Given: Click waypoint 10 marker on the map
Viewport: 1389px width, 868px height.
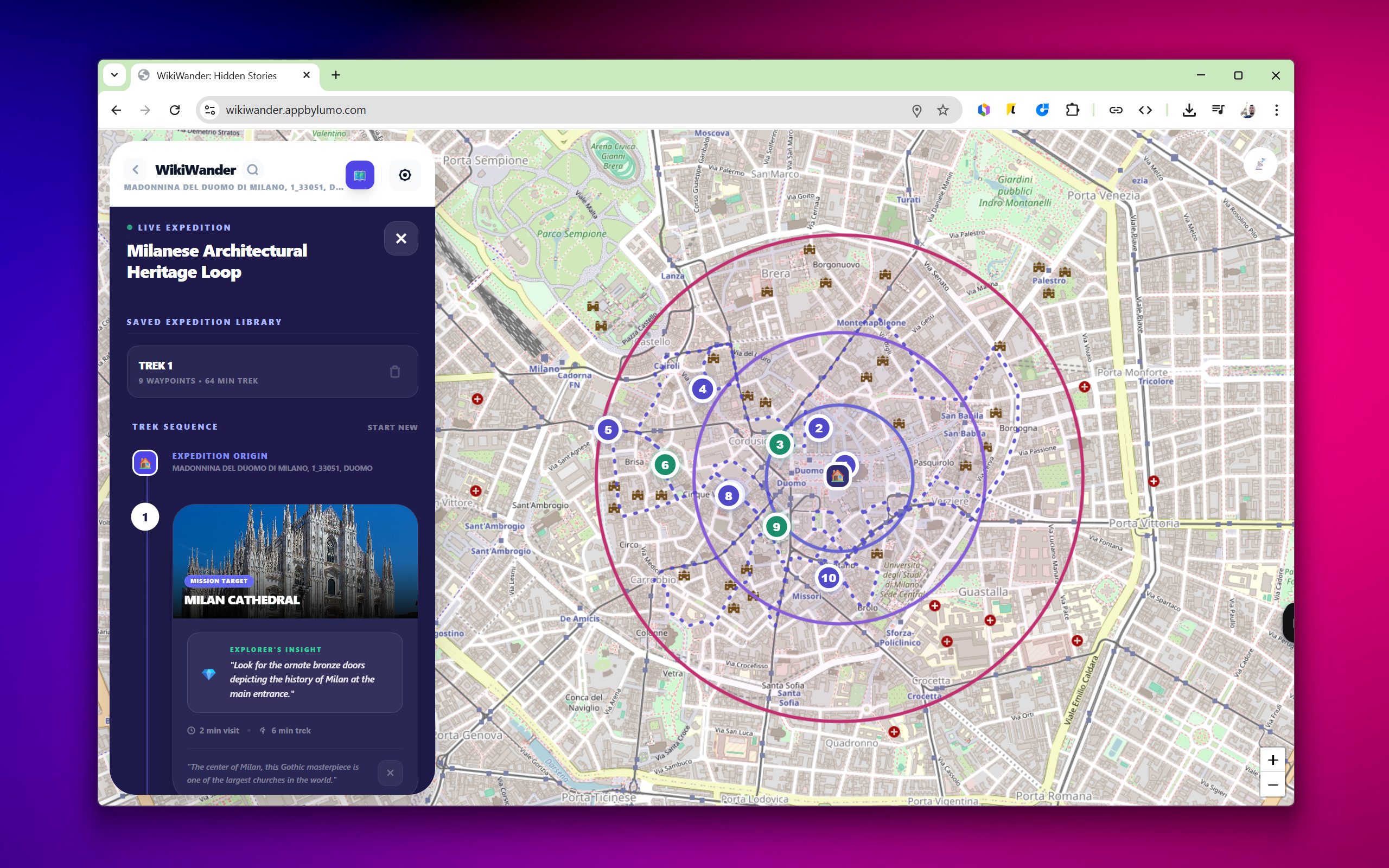Looking at the screenshot, I should (828, 578).
